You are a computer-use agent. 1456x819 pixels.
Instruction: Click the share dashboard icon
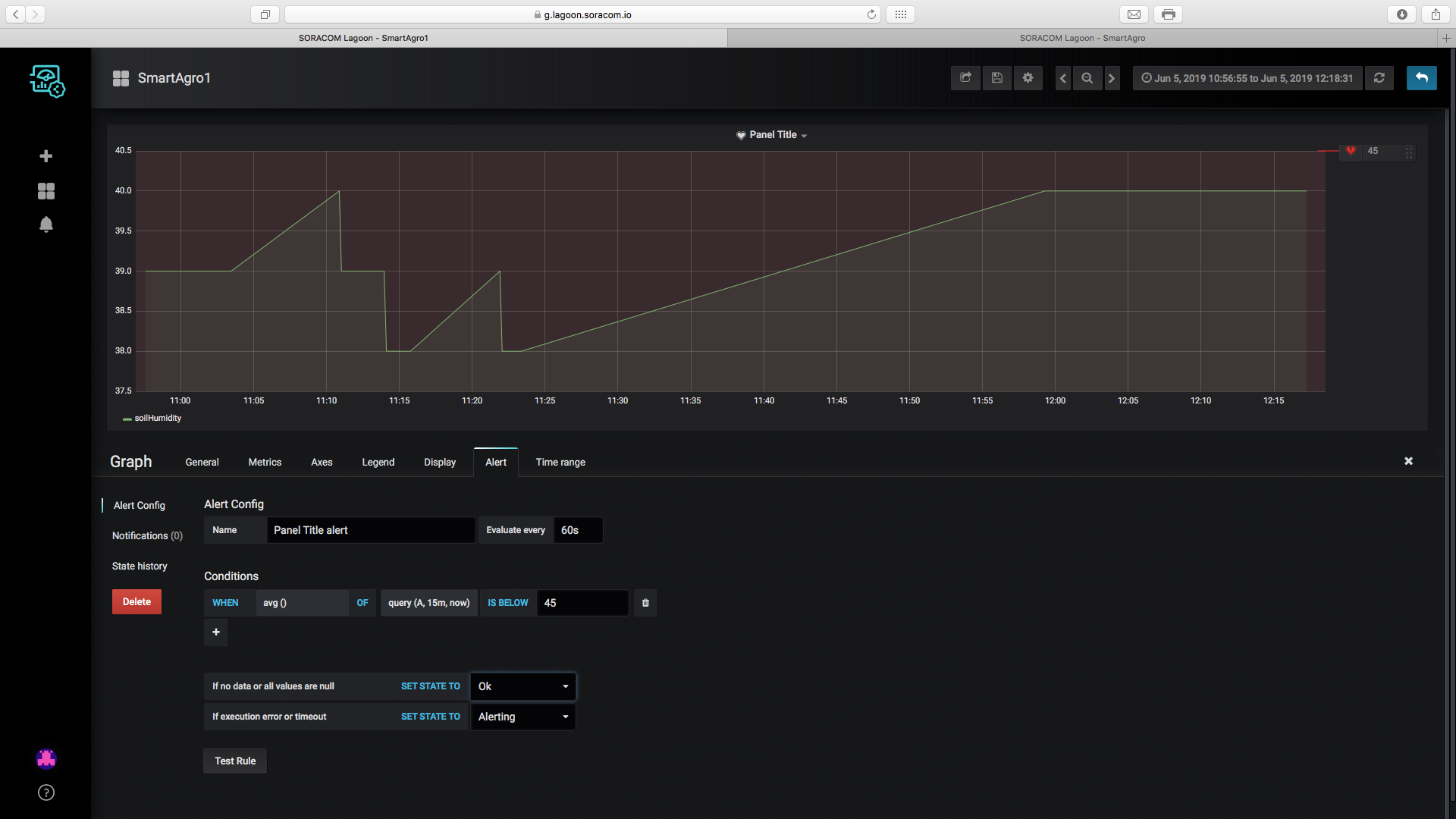(x=965, y=78)
